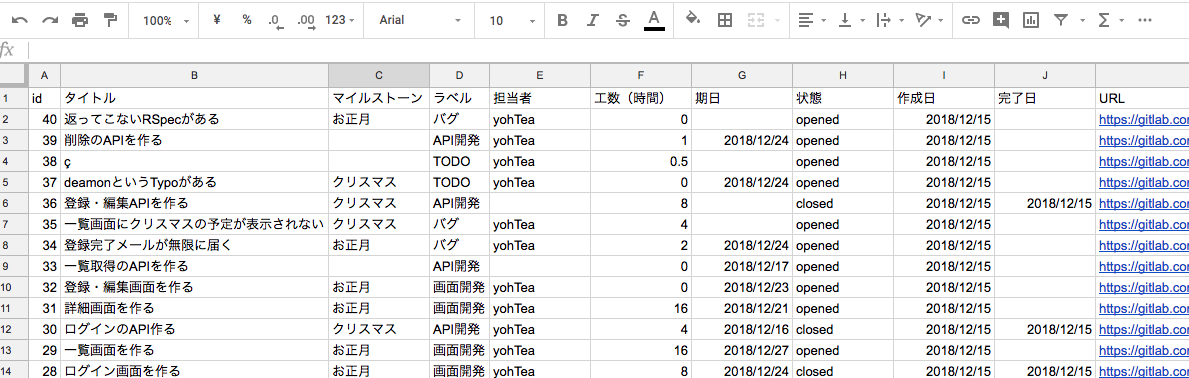The height and width of the screenshot is (378, 1189).
Task: Select the id cell '35'
Action: (x=45, y=224)
